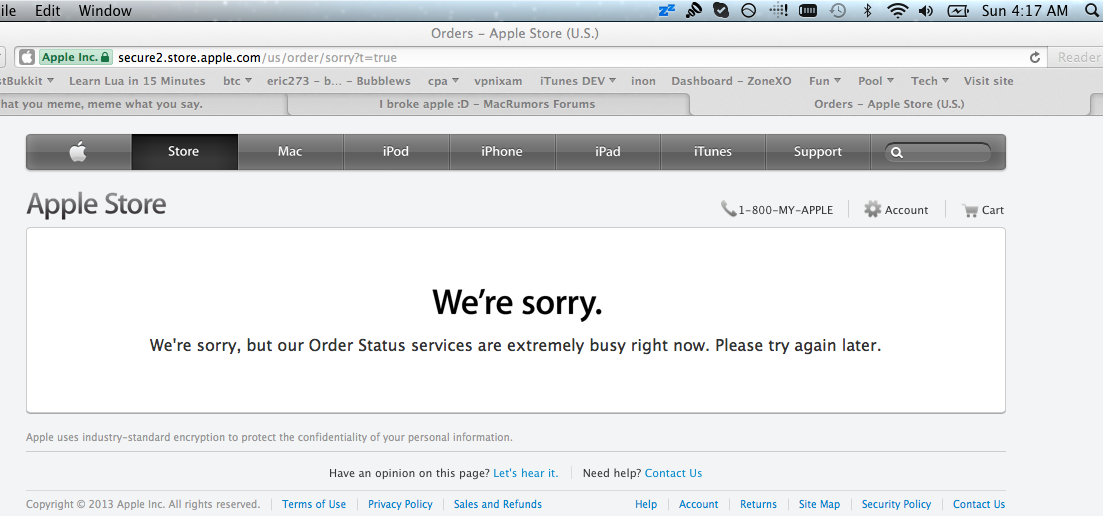Open the Spotlight search magnifier icon
Image resolution: width=1103 pixels, height=516 pixels.
pyautogui.click(x=1092, y=11)
